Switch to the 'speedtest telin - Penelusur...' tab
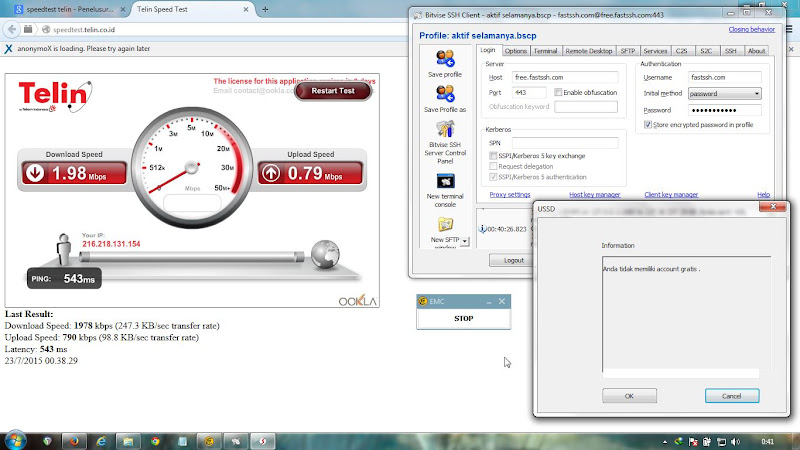The height and width of the screenshot is (450, 800). click(x=69, y=9)
